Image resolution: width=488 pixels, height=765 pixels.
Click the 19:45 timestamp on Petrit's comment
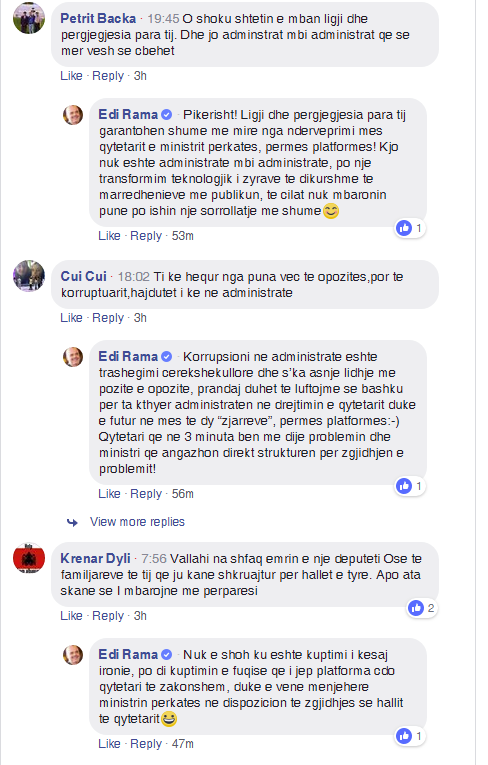click(x=163, y=19)
